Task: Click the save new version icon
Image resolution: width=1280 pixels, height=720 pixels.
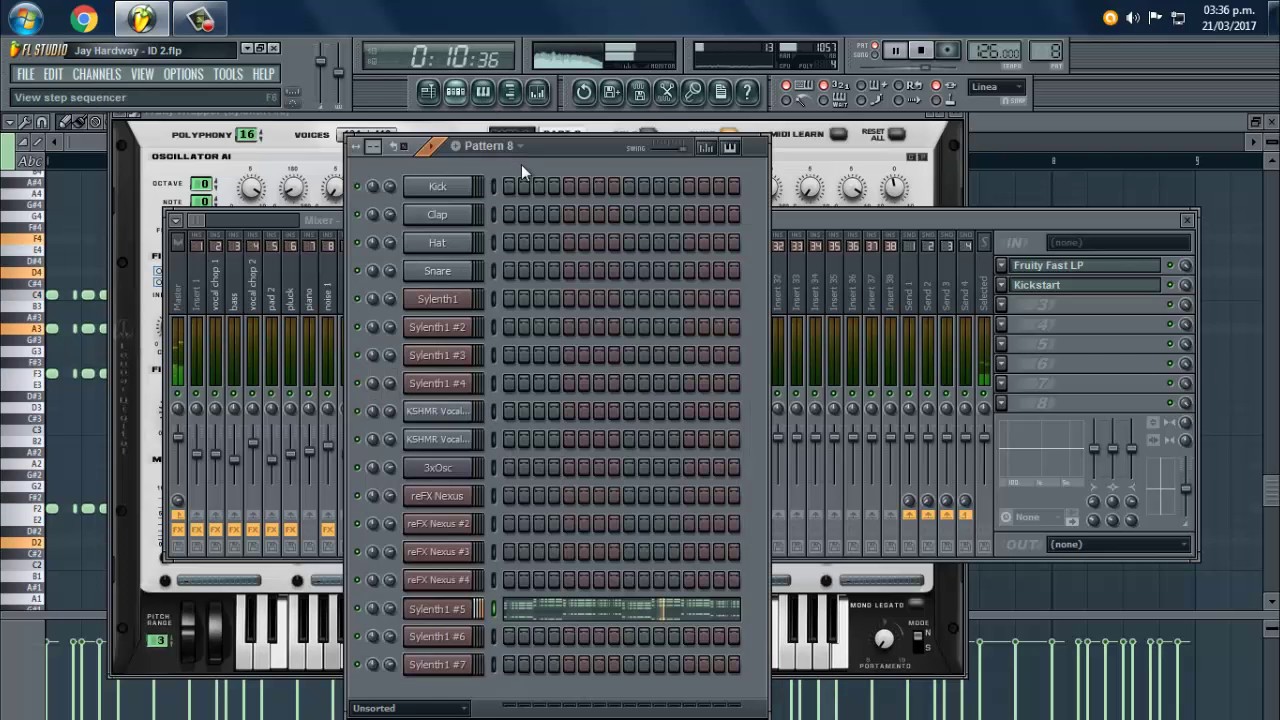Action: coord(611,92)
